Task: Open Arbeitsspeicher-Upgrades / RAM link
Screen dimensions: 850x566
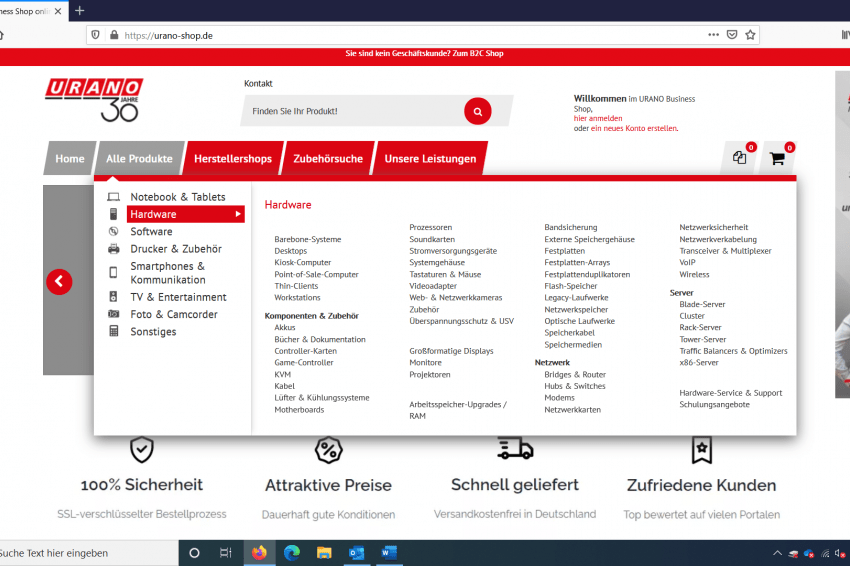Action: [x=458, y=410]
